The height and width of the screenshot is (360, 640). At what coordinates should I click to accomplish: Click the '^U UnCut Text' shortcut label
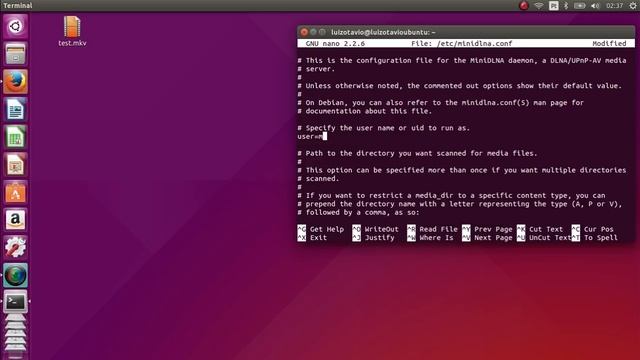544,238
